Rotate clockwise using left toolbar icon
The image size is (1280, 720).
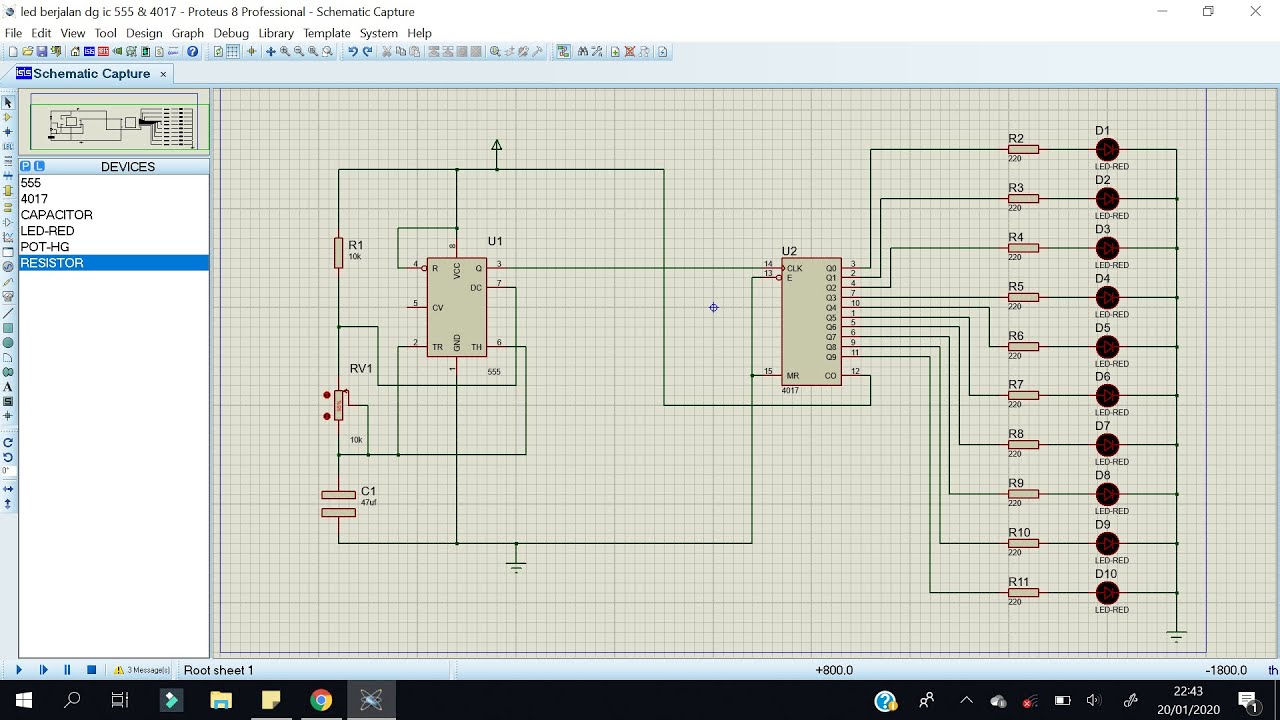[8, 442]
